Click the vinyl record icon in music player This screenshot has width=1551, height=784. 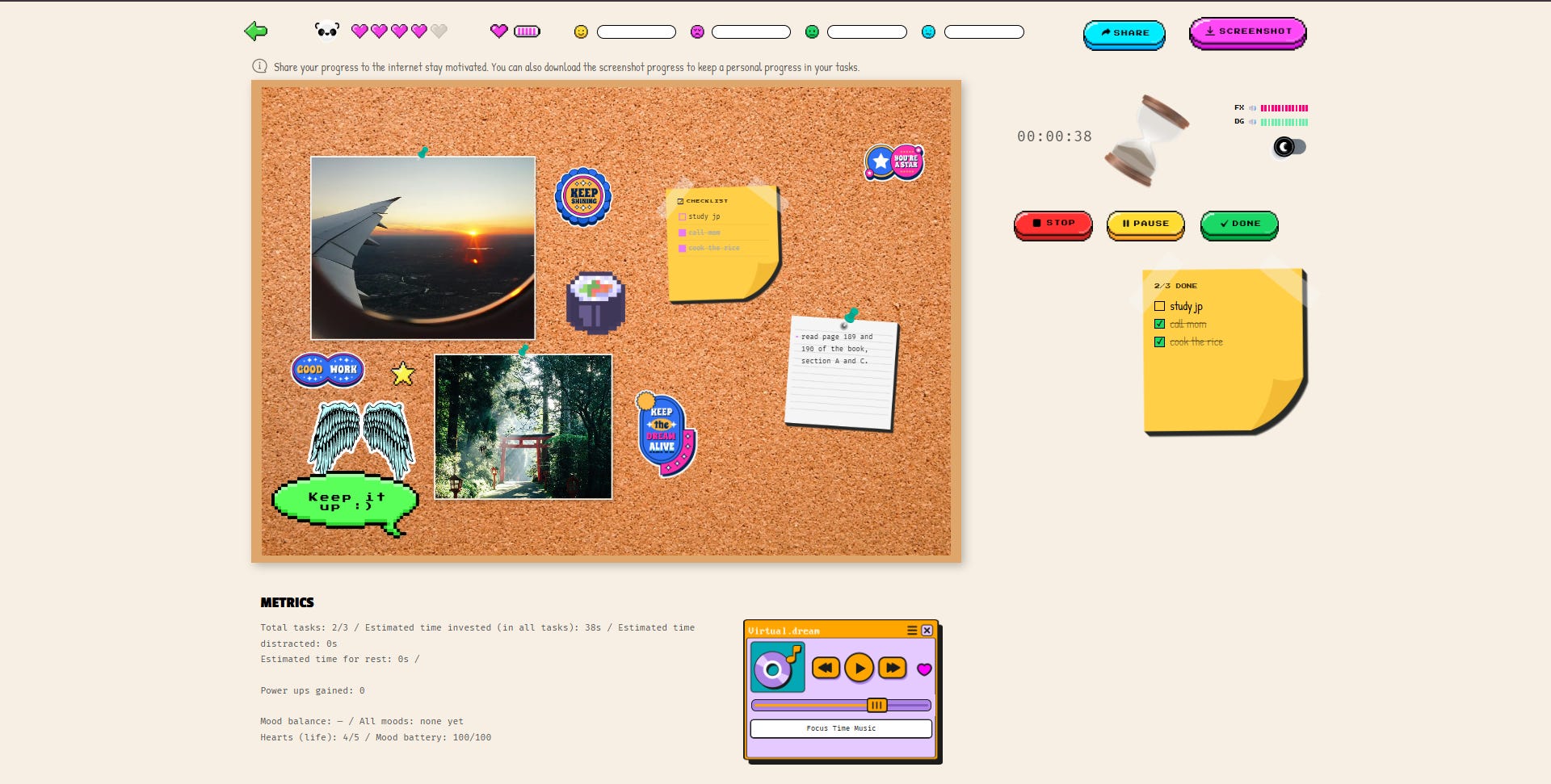pyautogui.click(x=777, y=667)
